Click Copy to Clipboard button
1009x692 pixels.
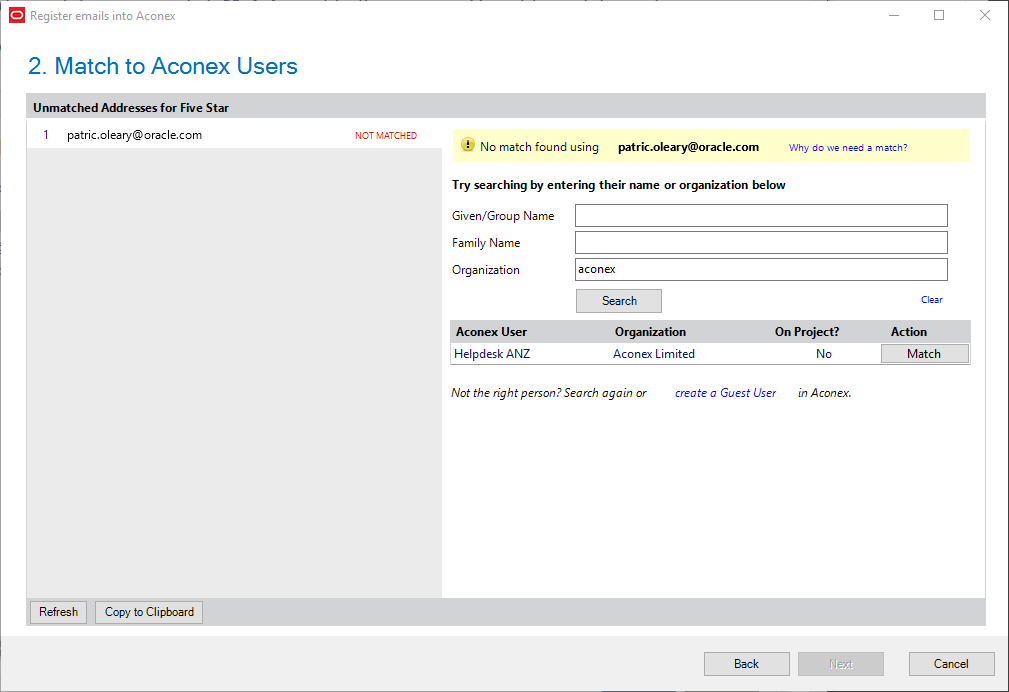149,612
